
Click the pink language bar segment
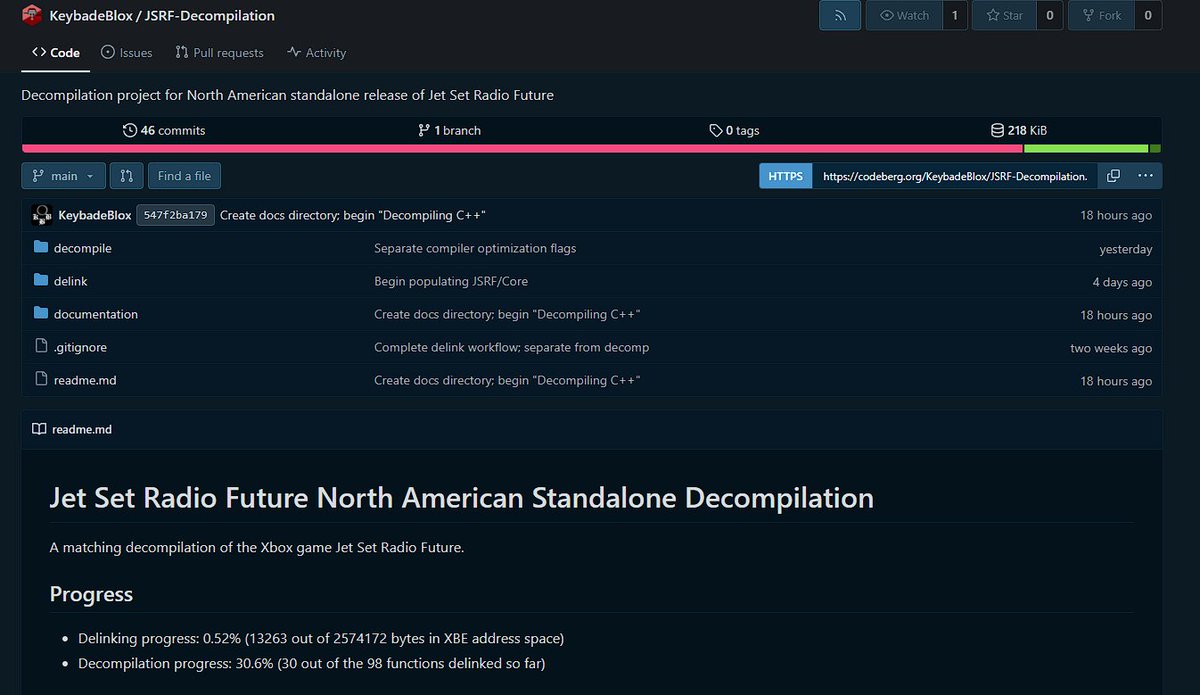pos(522,148)
